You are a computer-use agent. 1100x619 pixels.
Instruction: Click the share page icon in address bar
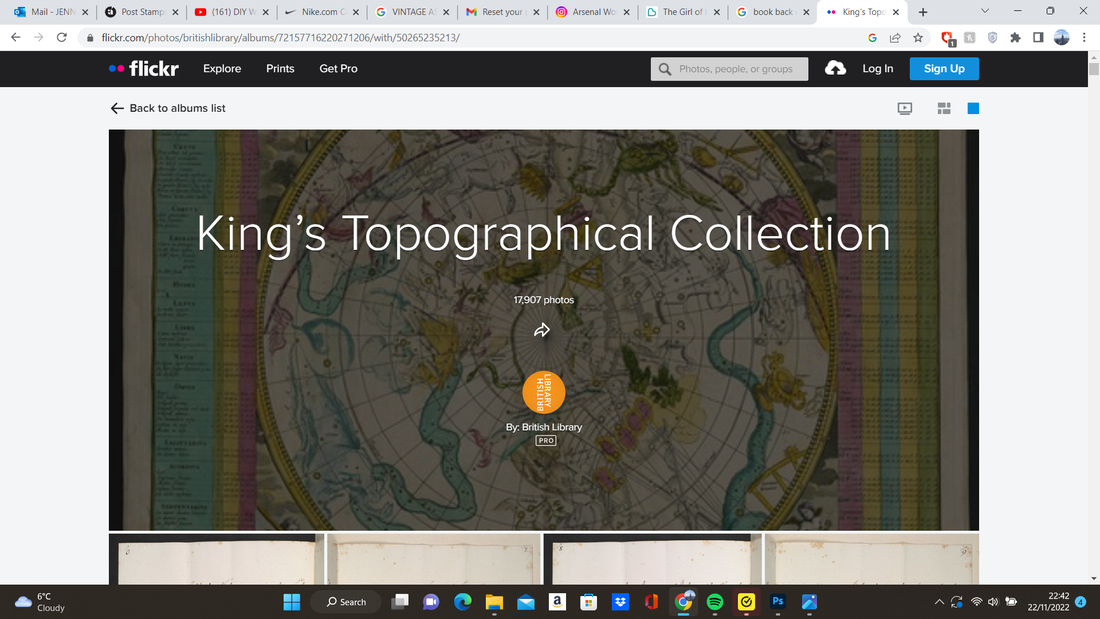(895, 38)
